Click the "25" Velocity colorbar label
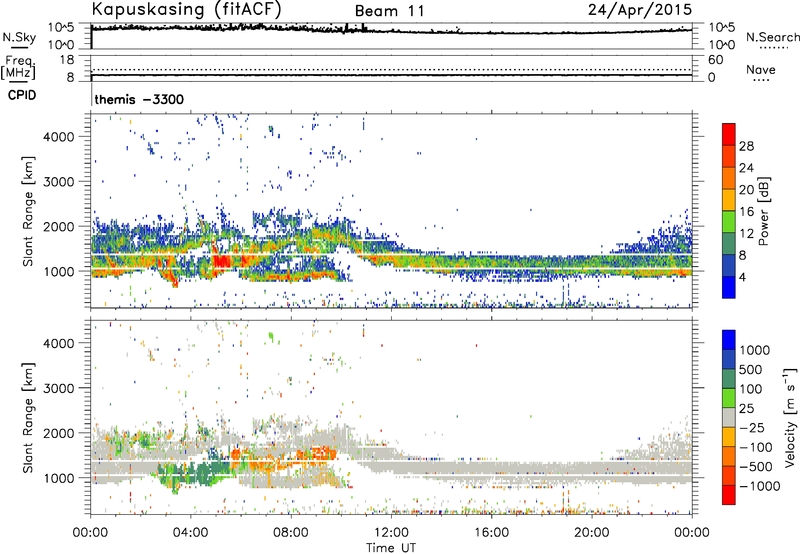Screen dimensions: 800x554 (746, 408)
